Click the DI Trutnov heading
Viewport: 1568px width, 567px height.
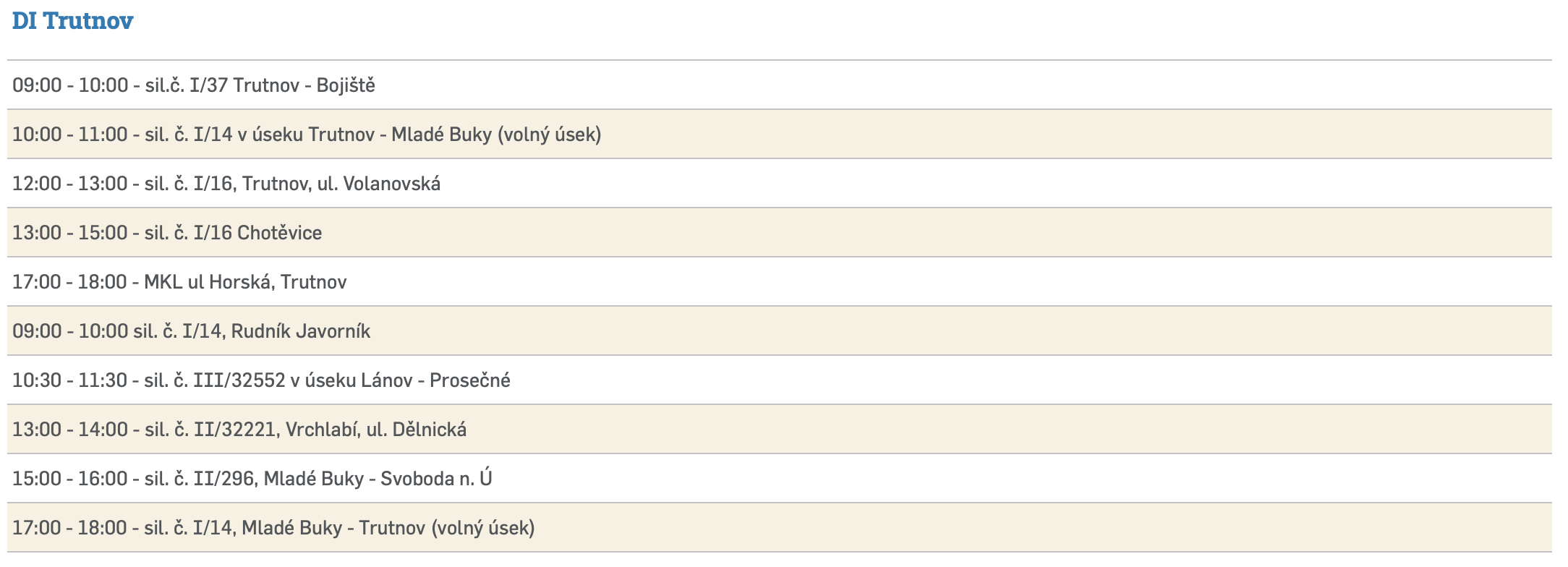click(72, 21)
